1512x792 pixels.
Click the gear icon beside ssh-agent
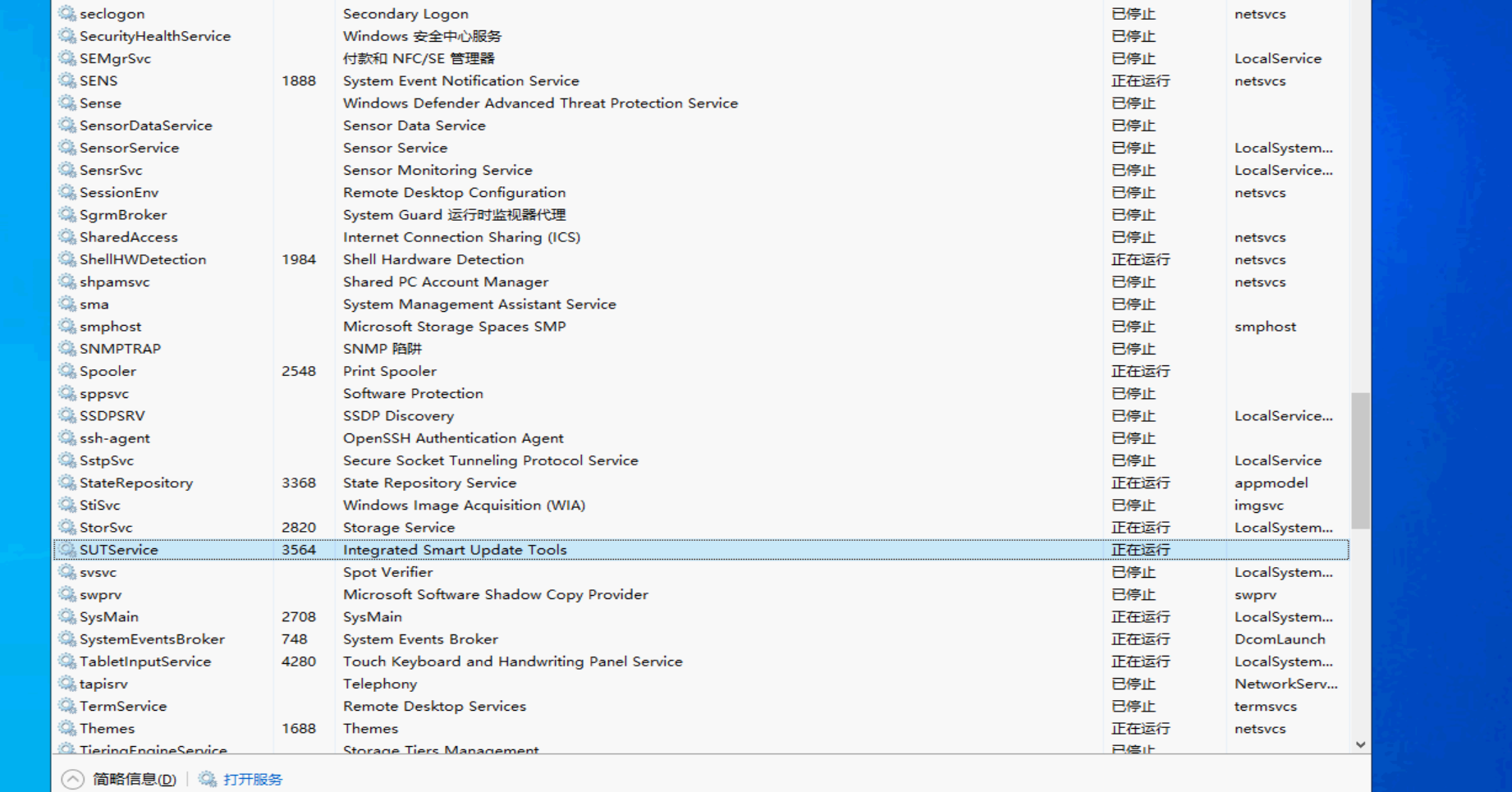pyautogui.click(x=67, y=438)
